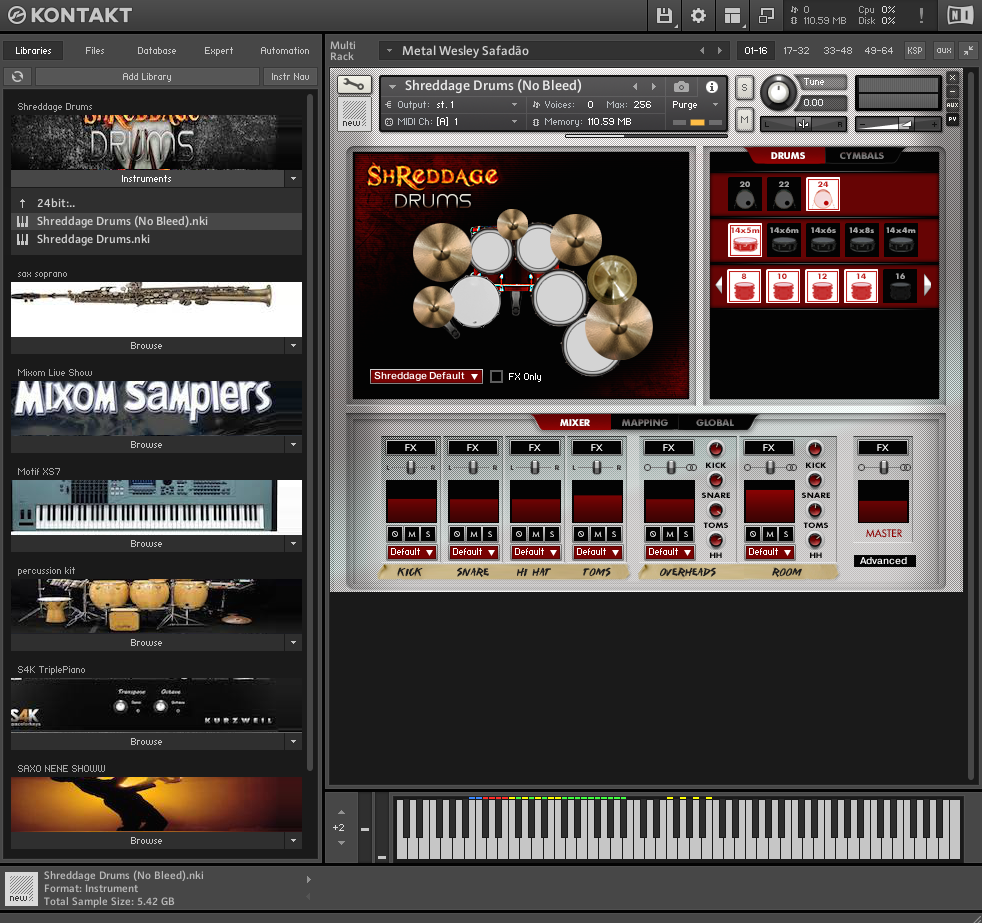Click the right arrow in toms row
The image size is (982, 923).
[x=928, y=286]
